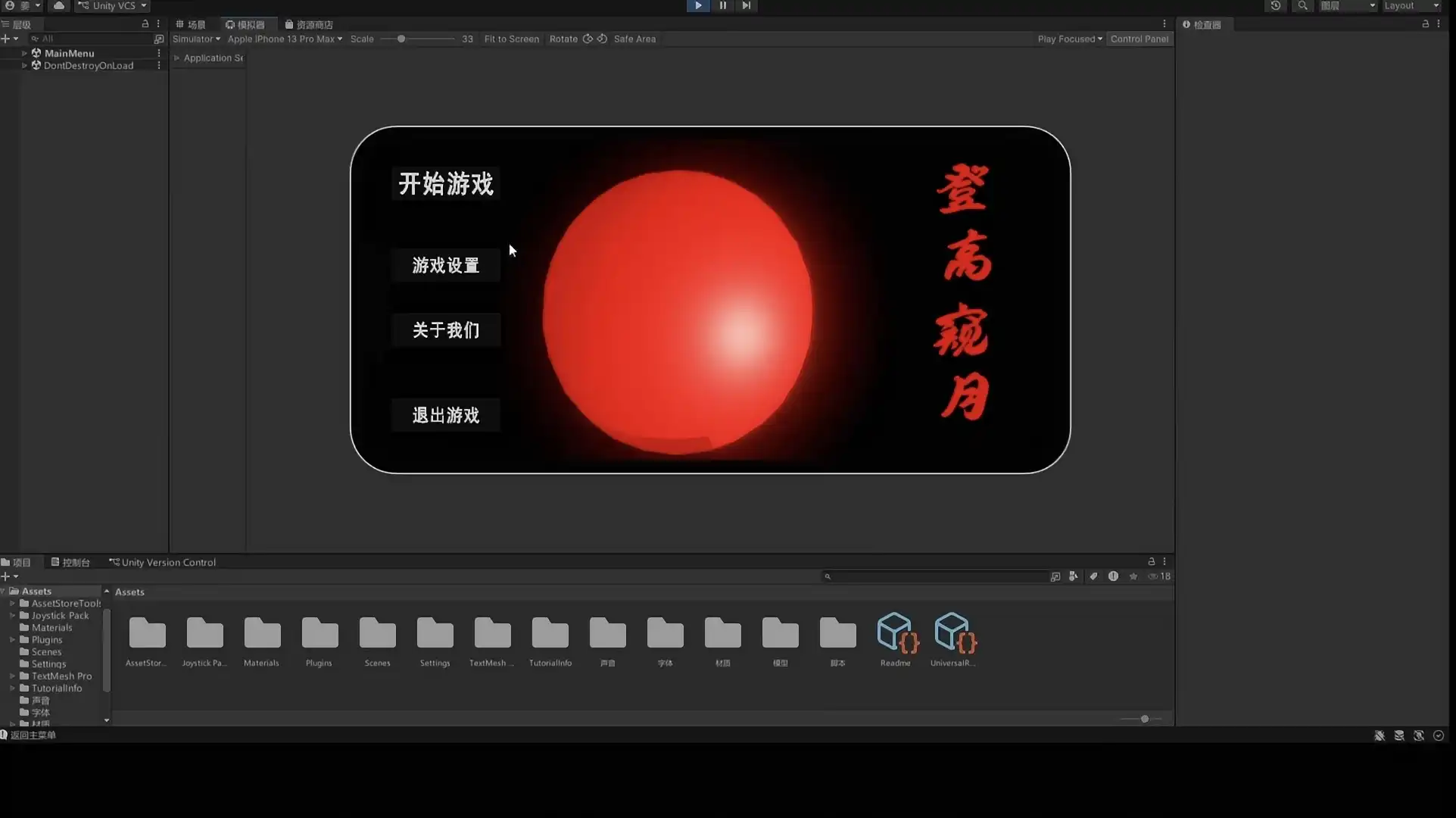
Task: Stop play mode with the Play button
Action: 698,5
